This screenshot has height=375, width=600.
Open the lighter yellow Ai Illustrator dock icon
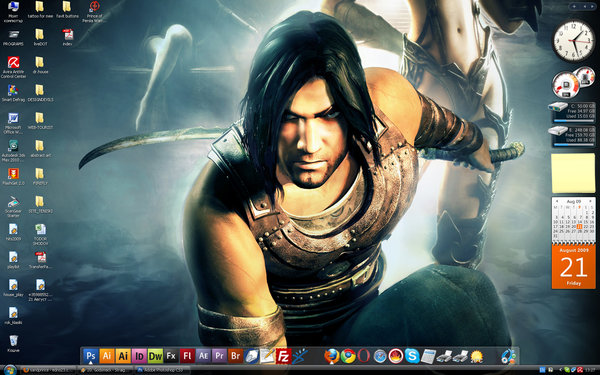pyautogui.click(x=123, y=356)
